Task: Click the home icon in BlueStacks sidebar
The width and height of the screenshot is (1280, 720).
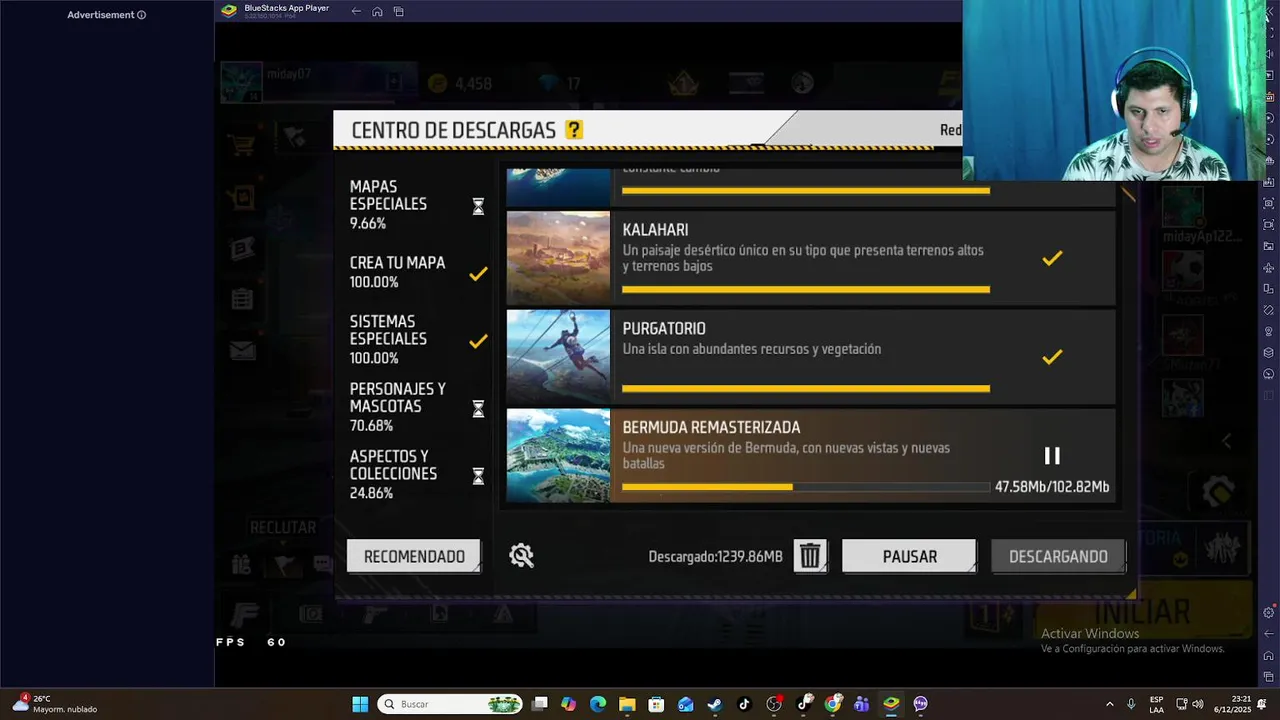Action: (1269, 655)
